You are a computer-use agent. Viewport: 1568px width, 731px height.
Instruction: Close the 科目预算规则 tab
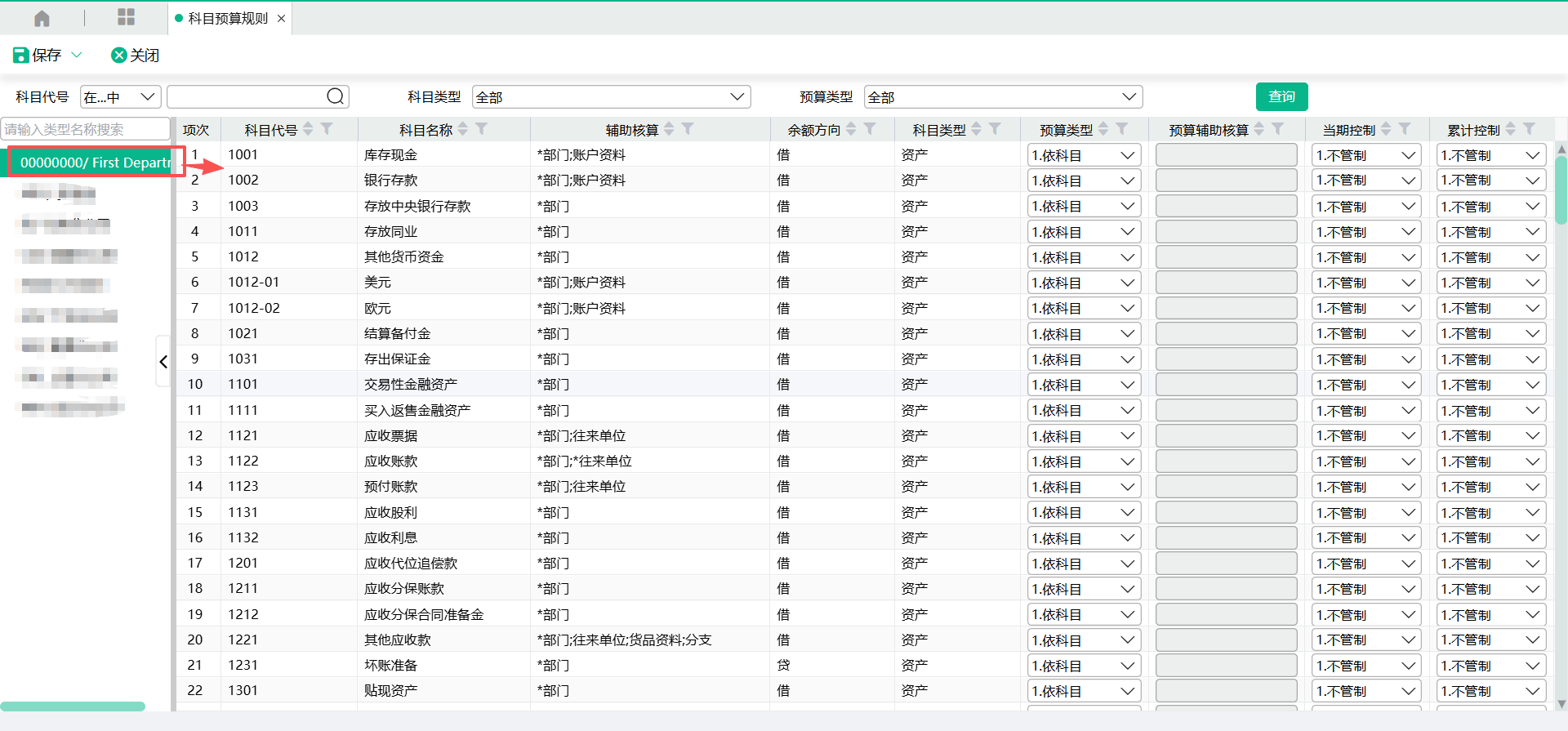281,18
